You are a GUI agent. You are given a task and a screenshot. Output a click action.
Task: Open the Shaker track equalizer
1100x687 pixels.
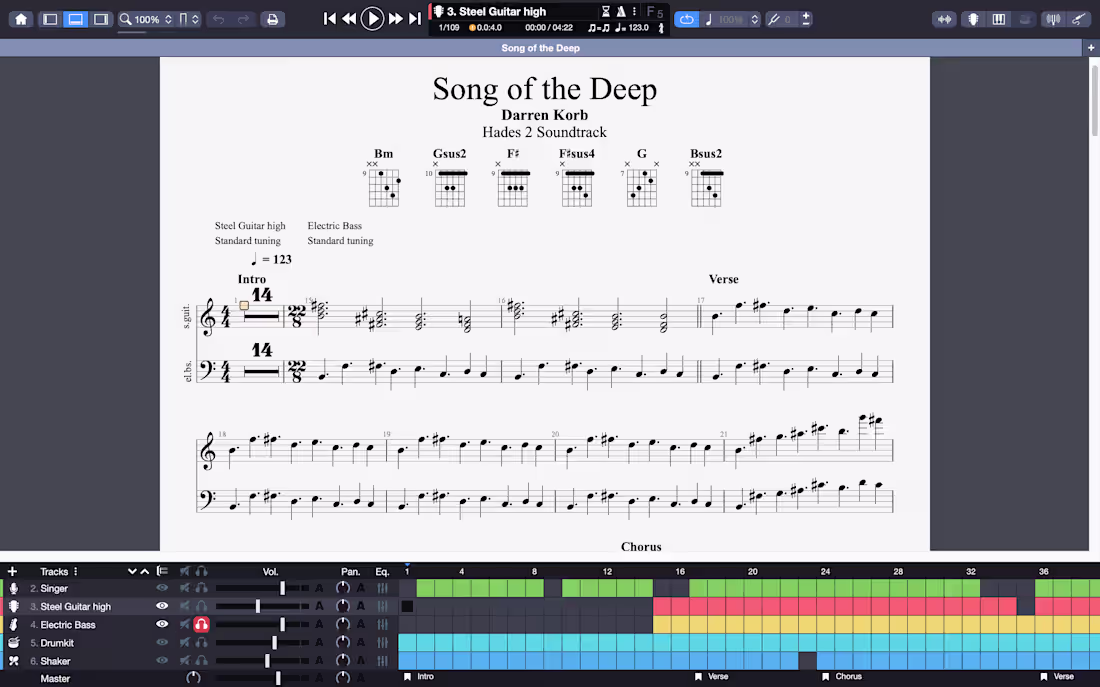click(x=382, y=661)
